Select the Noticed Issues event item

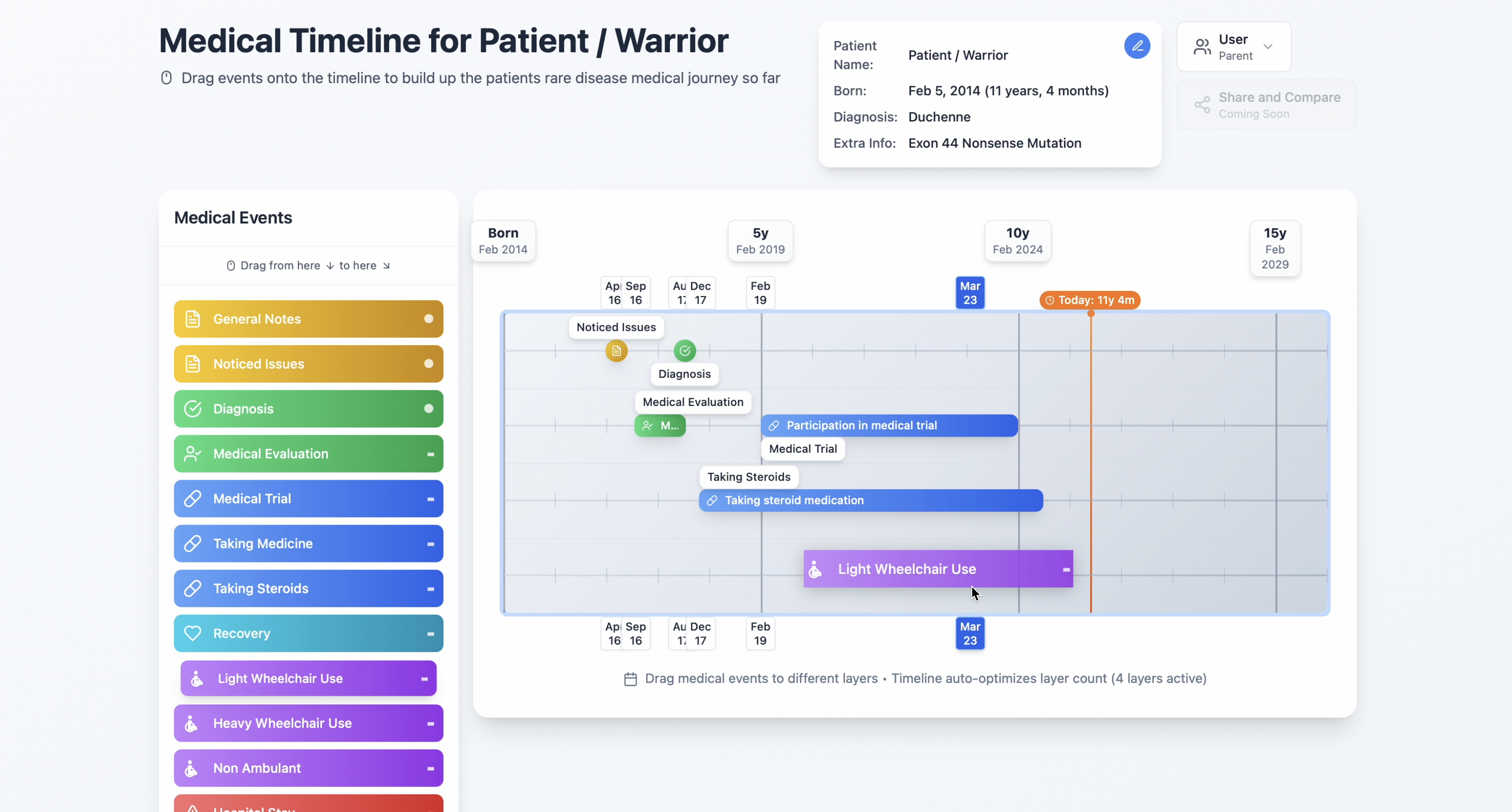click(x=307, y=364)
